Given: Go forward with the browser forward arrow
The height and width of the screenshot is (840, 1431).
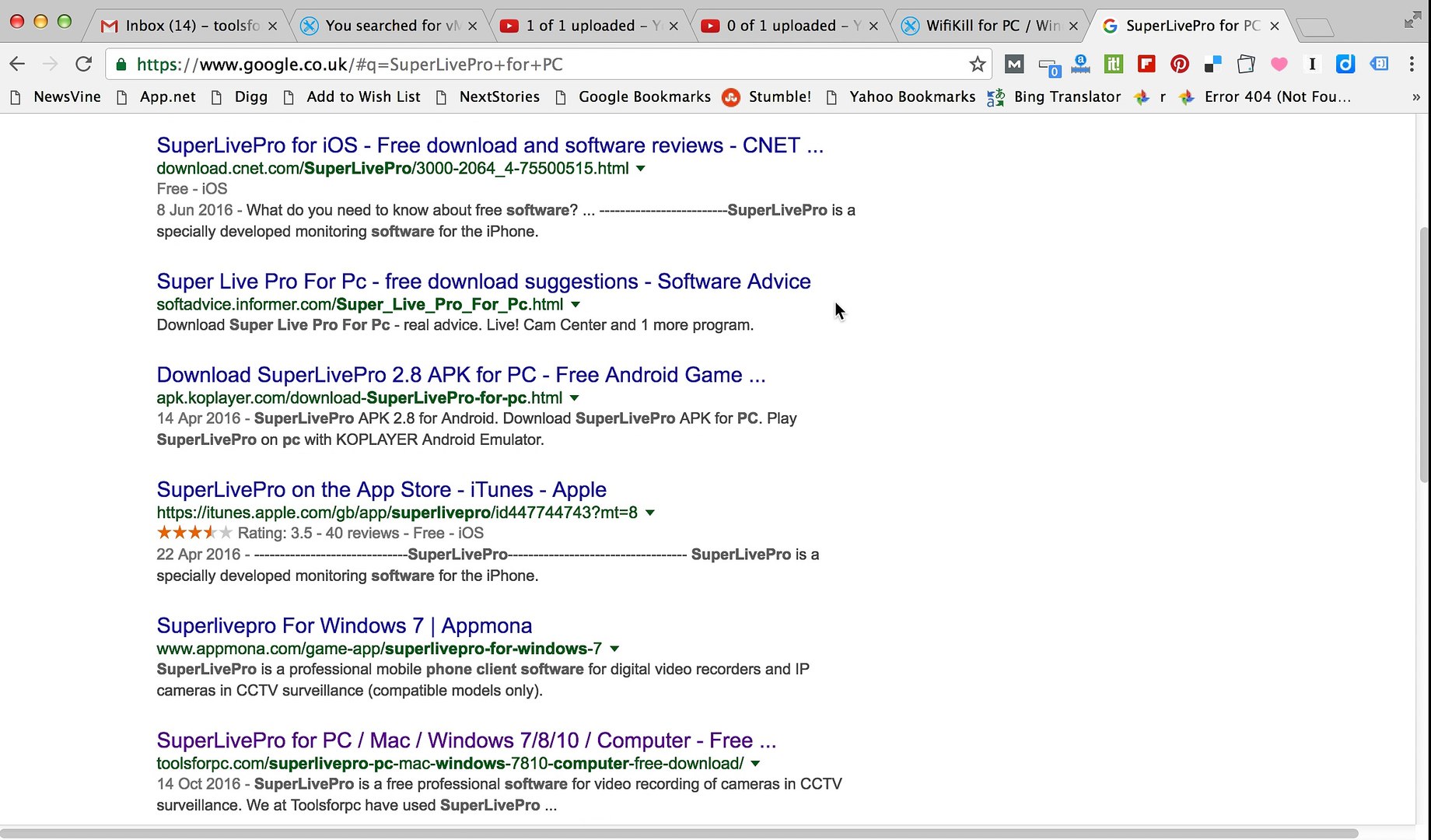Looking at the screenshot, I should pyautogui.click(x=51, y=64).
